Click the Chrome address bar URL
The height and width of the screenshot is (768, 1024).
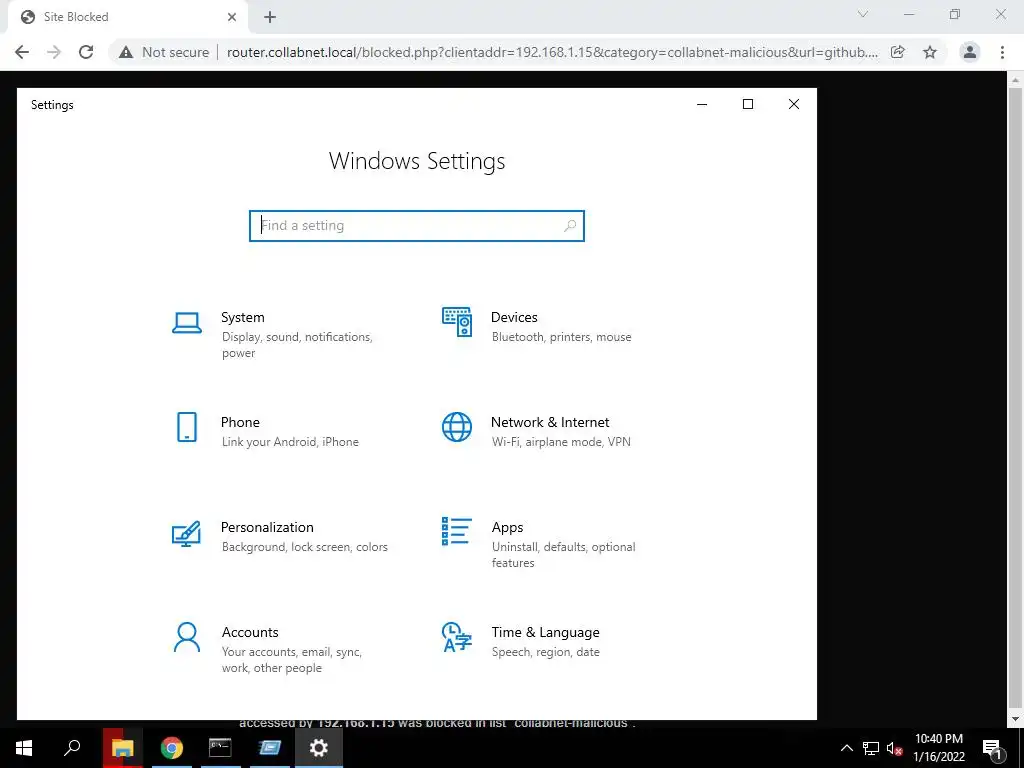552,52
